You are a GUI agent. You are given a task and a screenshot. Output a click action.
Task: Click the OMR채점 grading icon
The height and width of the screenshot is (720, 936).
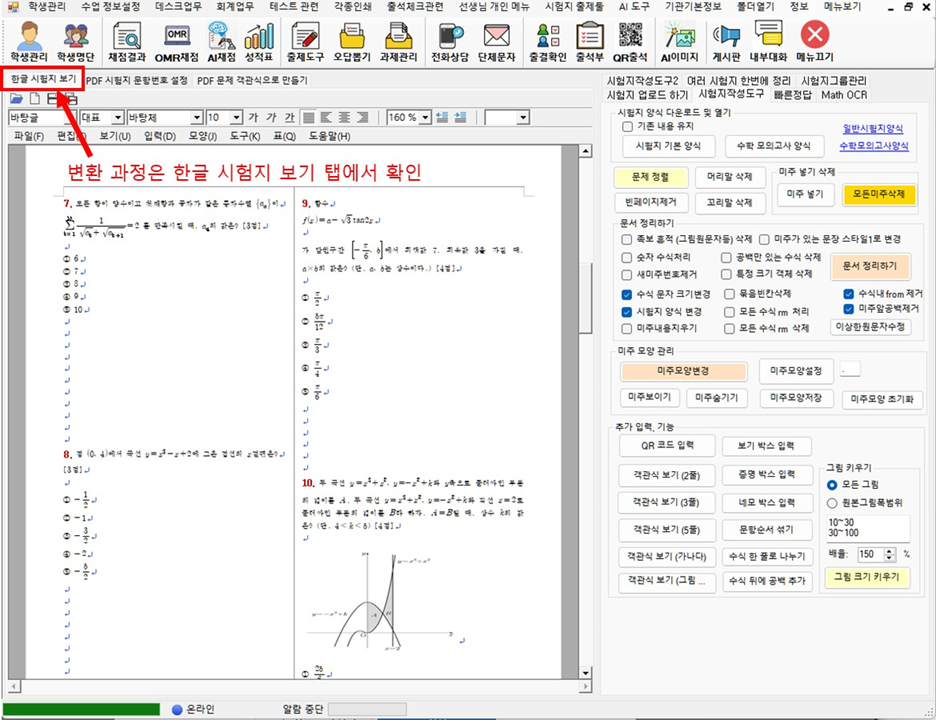(178, 41)
